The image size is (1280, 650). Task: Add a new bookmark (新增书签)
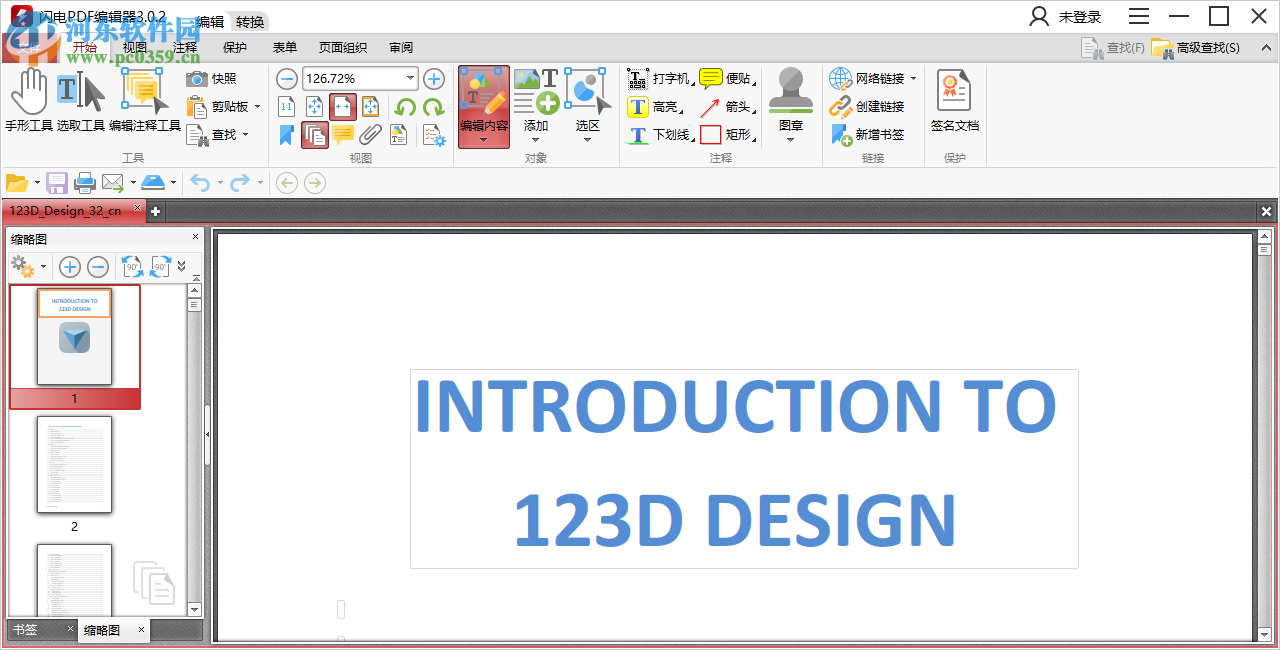pyautogui.click(x=867, y=135)
